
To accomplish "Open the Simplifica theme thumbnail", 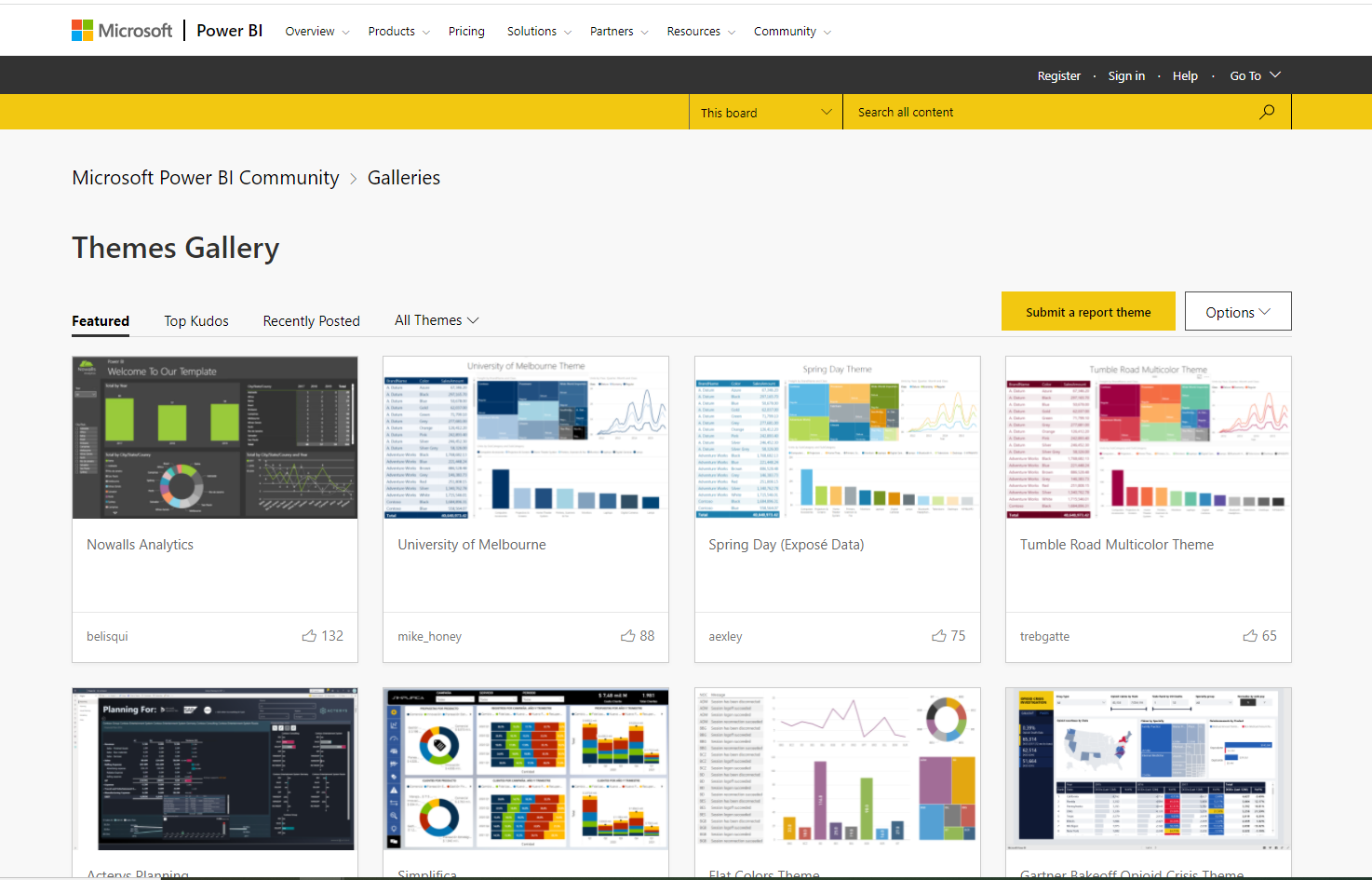I will [526, 769].
